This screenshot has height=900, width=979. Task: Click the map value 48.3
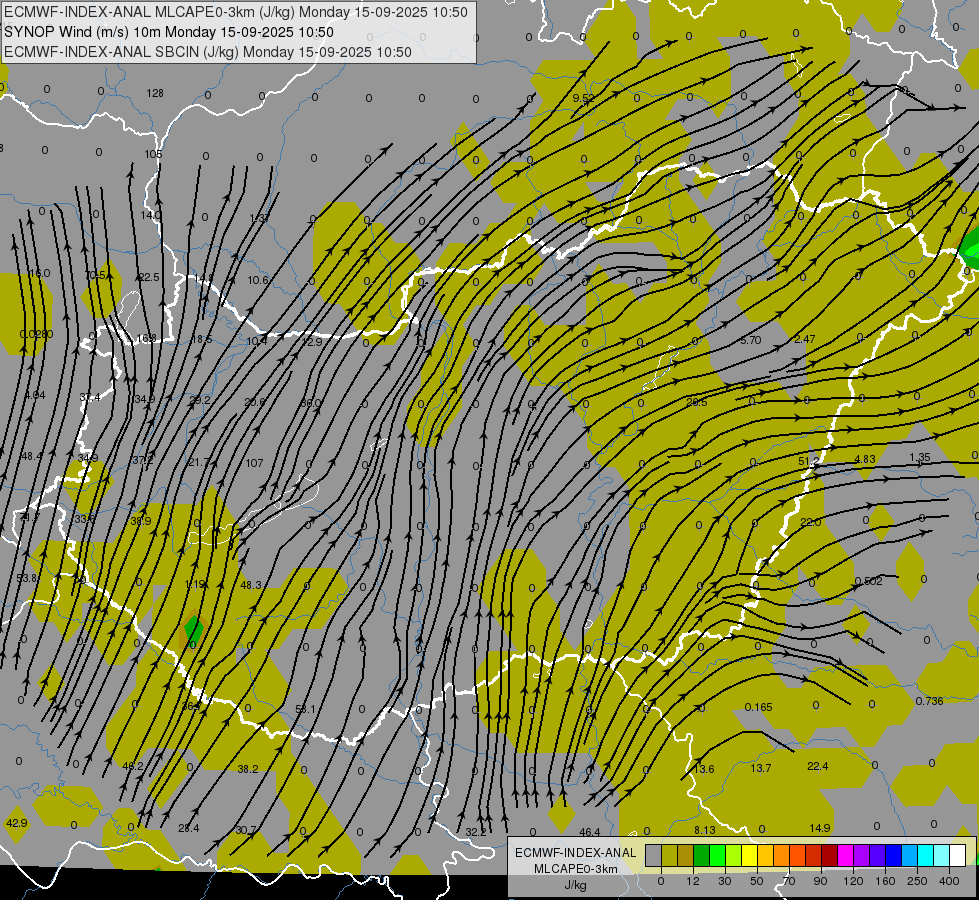251,585
